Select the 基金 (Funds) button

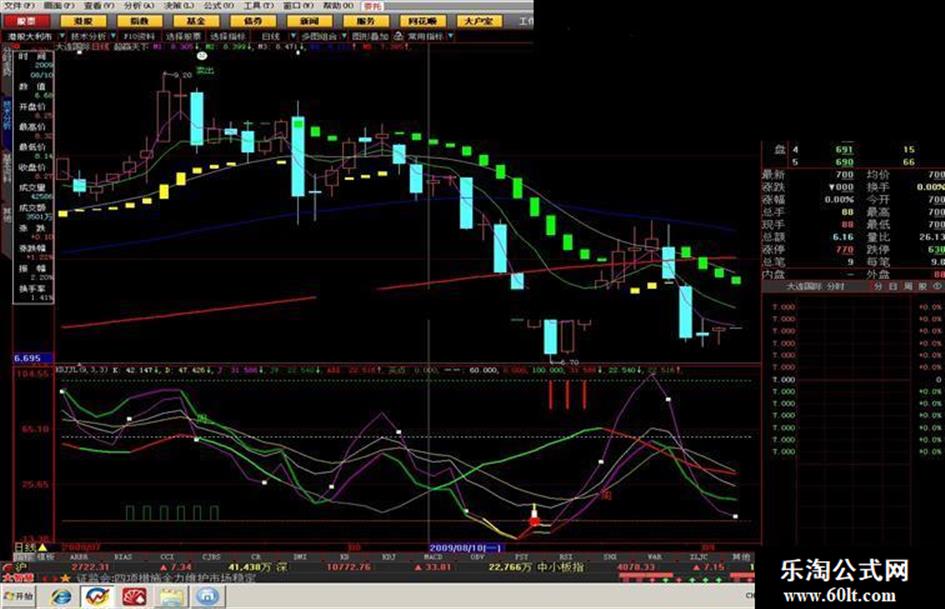click(196, 21)
